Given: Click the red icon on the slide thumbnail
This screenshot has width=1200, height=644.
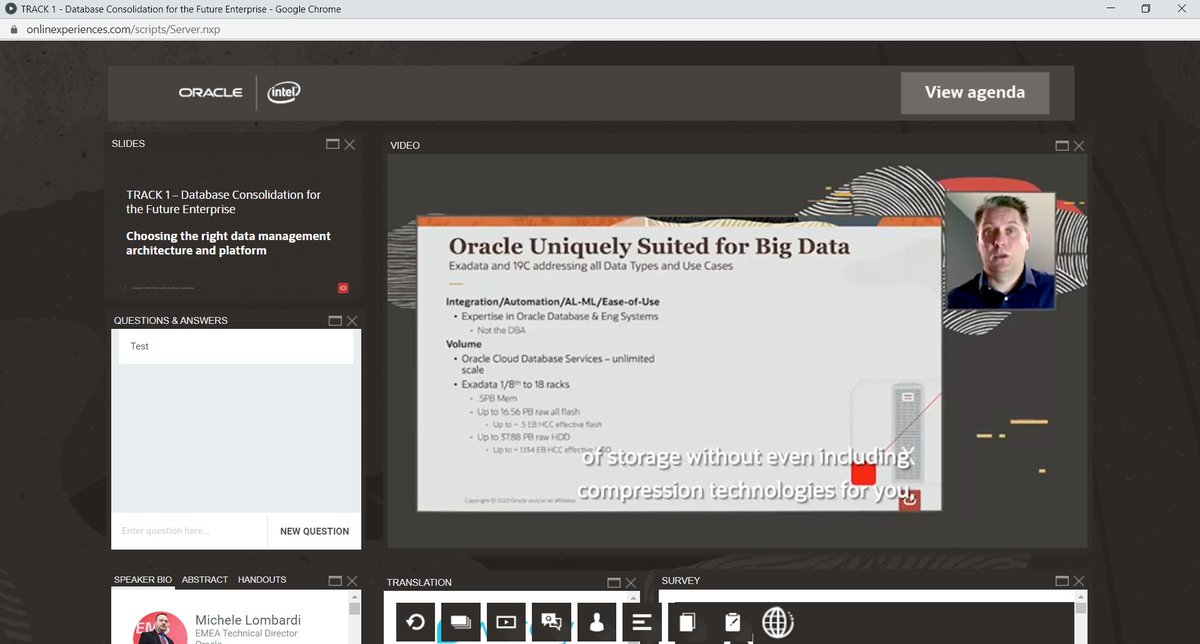Looking at the screenshot, I should click(343, 288).
